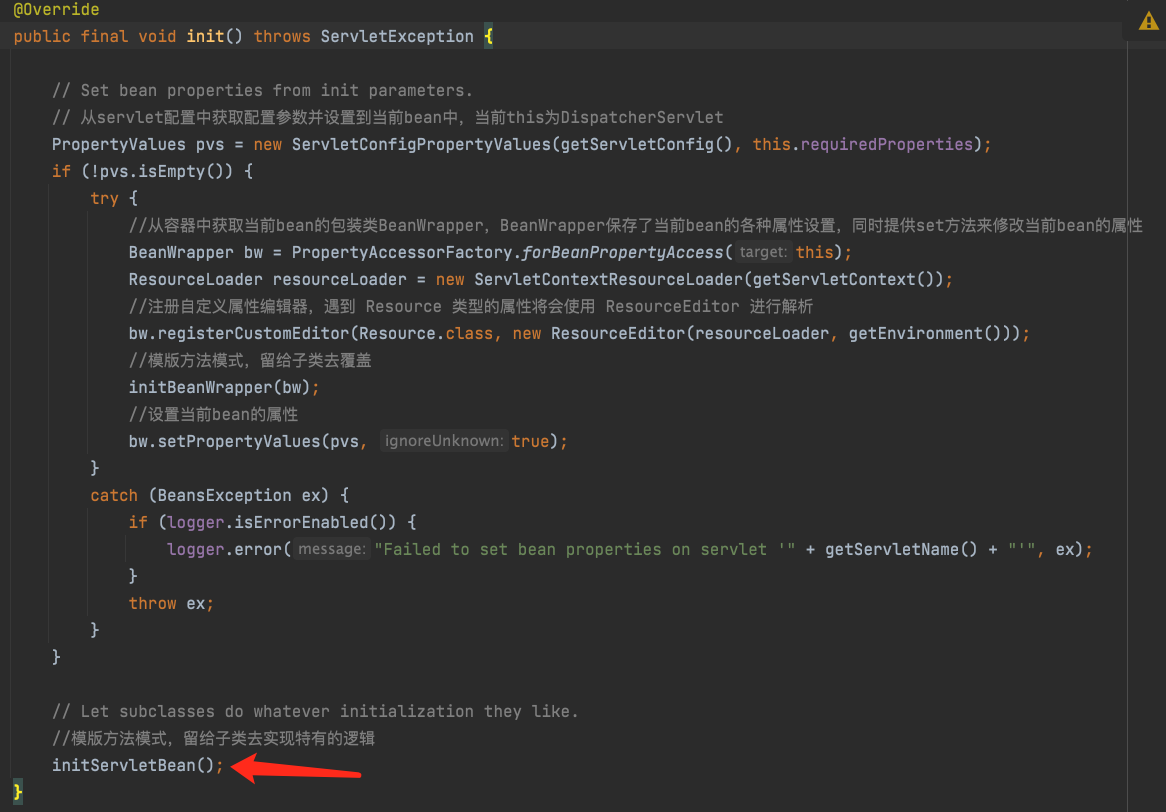Screen dimensions: 1166x812
Task: Click the catch keyword
Action: tap(115, 495)
